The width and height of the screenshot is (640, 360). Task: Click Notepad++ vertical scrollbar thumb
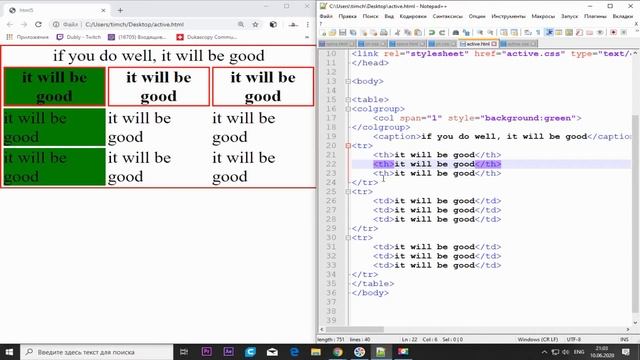(635, 214)
